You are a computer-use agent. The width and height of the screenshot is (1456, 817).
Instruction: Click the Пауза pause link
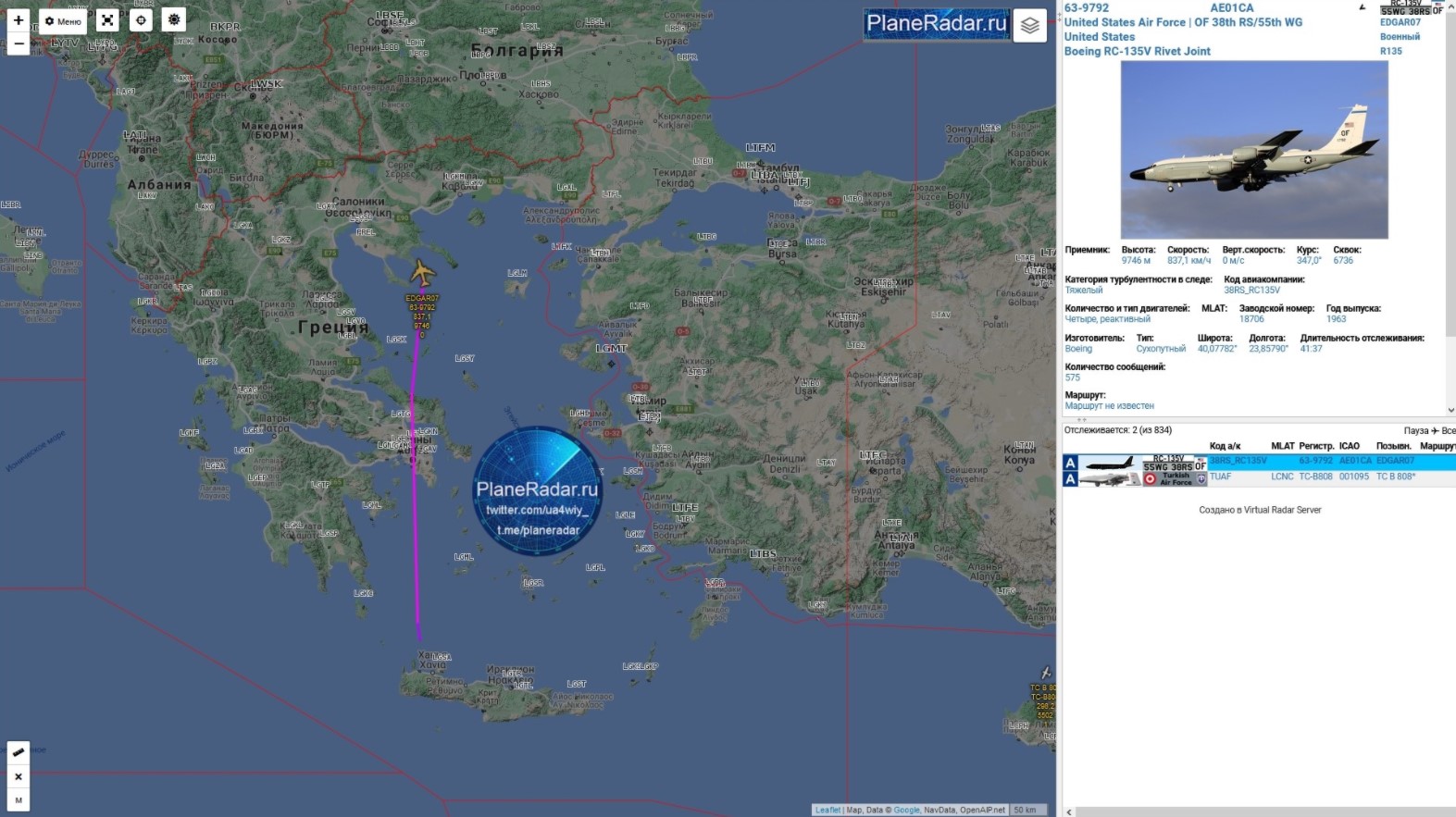tap(1416, 431)
